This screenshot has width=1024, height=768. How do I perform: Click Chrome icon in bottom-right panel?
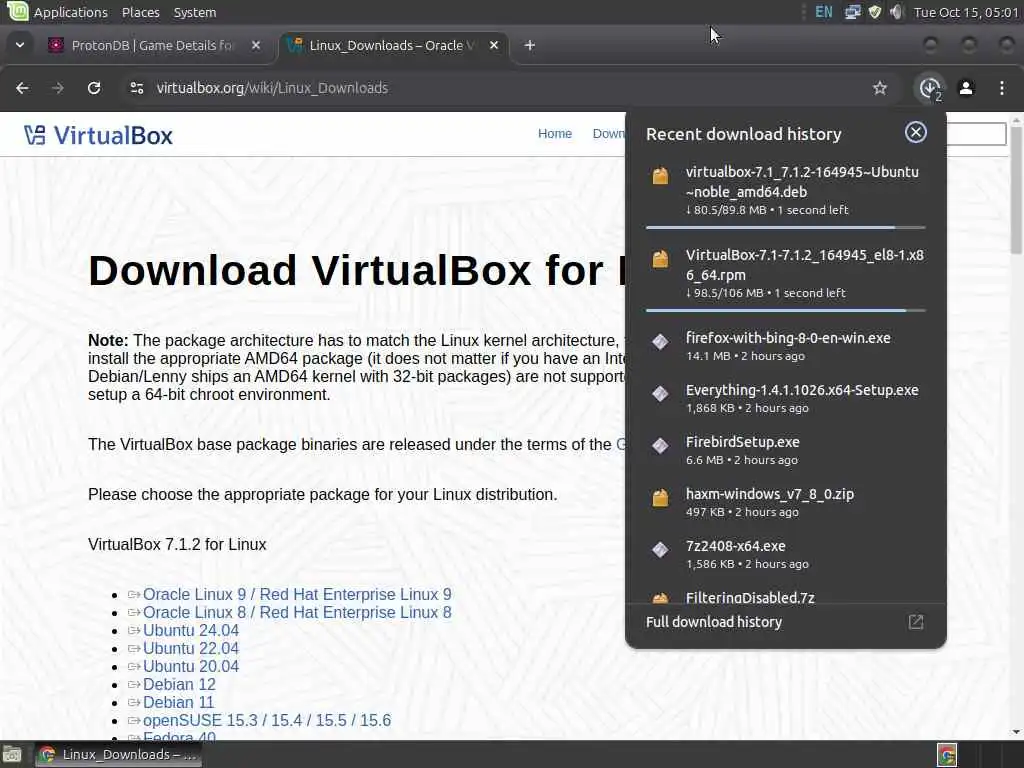(946, 755)
